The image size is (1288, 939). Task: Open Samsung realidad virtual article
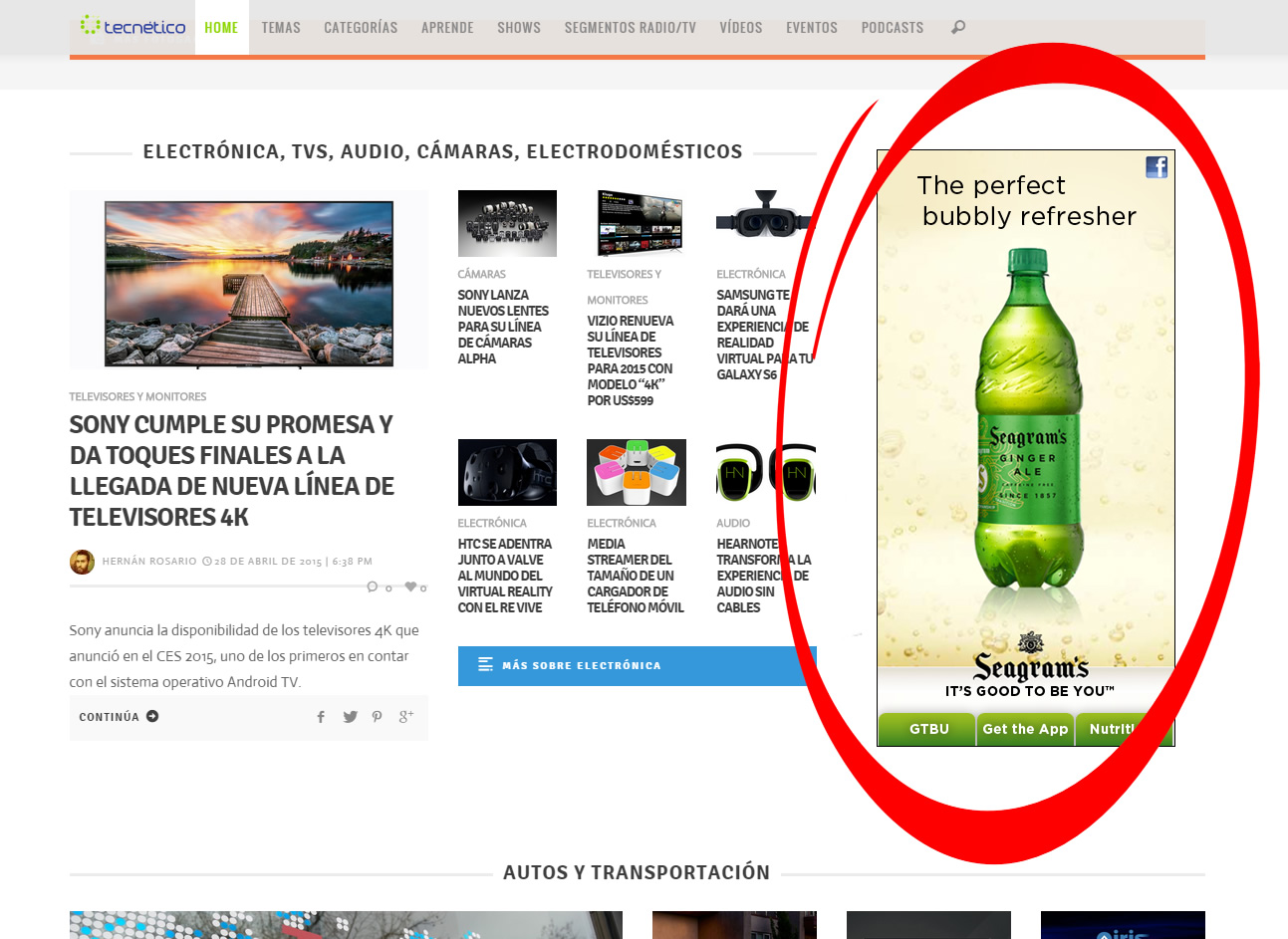(x=764, y=335)
